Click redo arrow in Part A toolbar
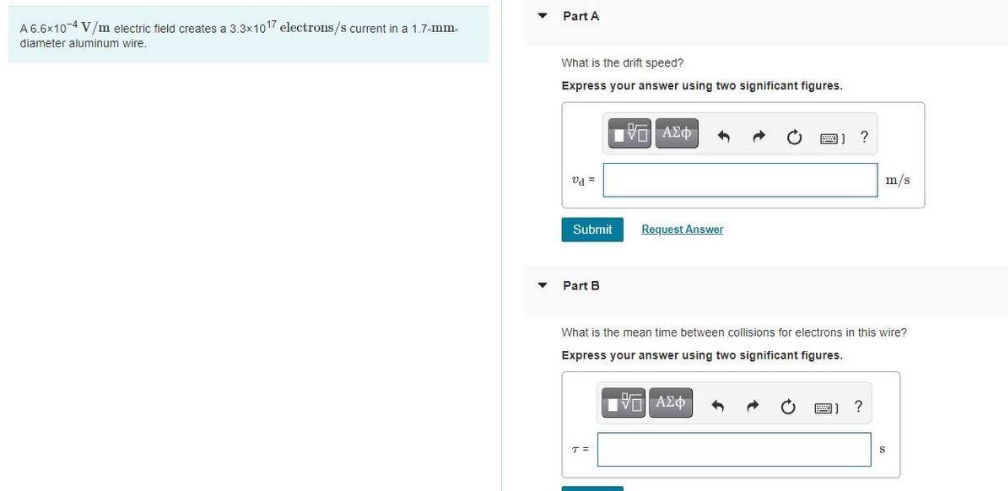 point(759,137)
